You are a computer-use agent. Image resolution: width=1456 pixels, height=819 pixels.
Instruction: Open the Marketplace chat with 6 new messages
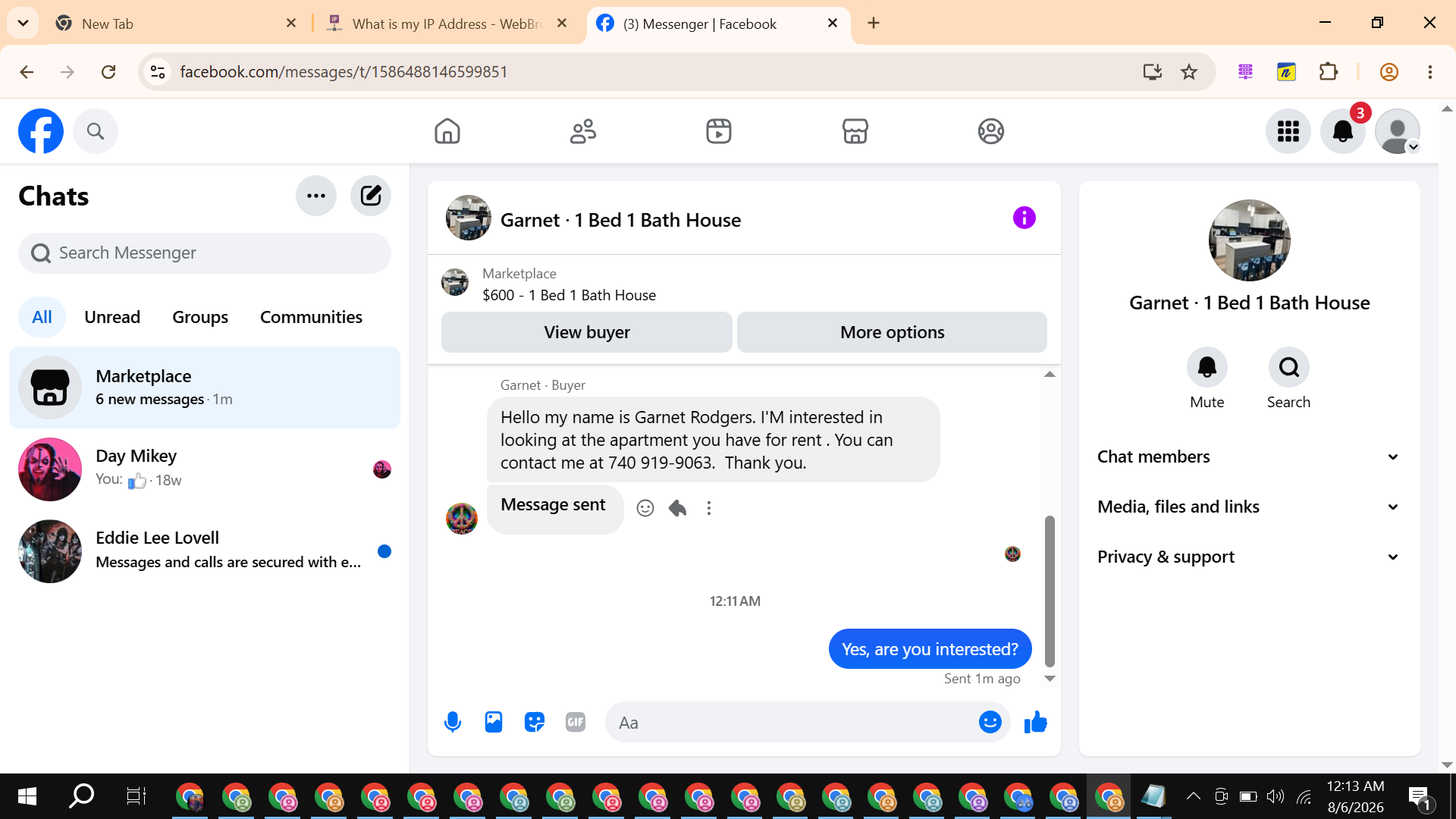click(205, 388)
